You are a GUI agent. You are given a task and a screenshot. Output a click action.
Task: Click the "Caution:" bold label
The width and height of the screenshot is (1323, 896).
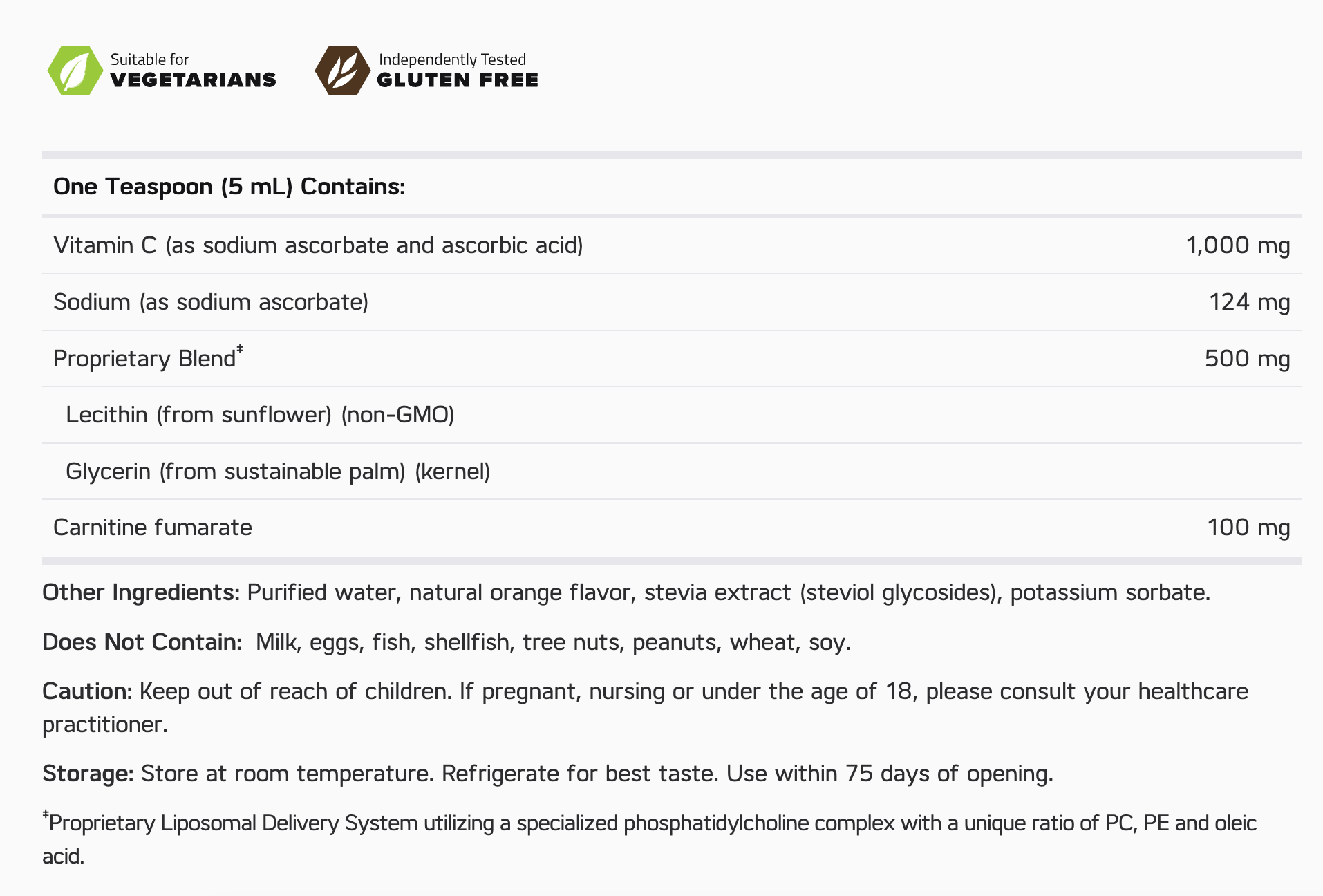tap(87, 691)
